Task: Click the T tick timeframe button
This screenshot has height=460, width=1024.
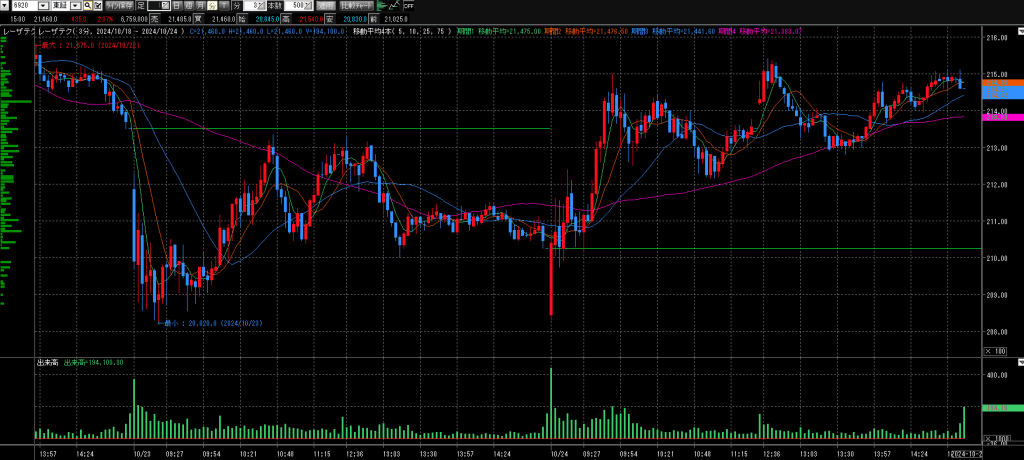Action: pos(224,6)
